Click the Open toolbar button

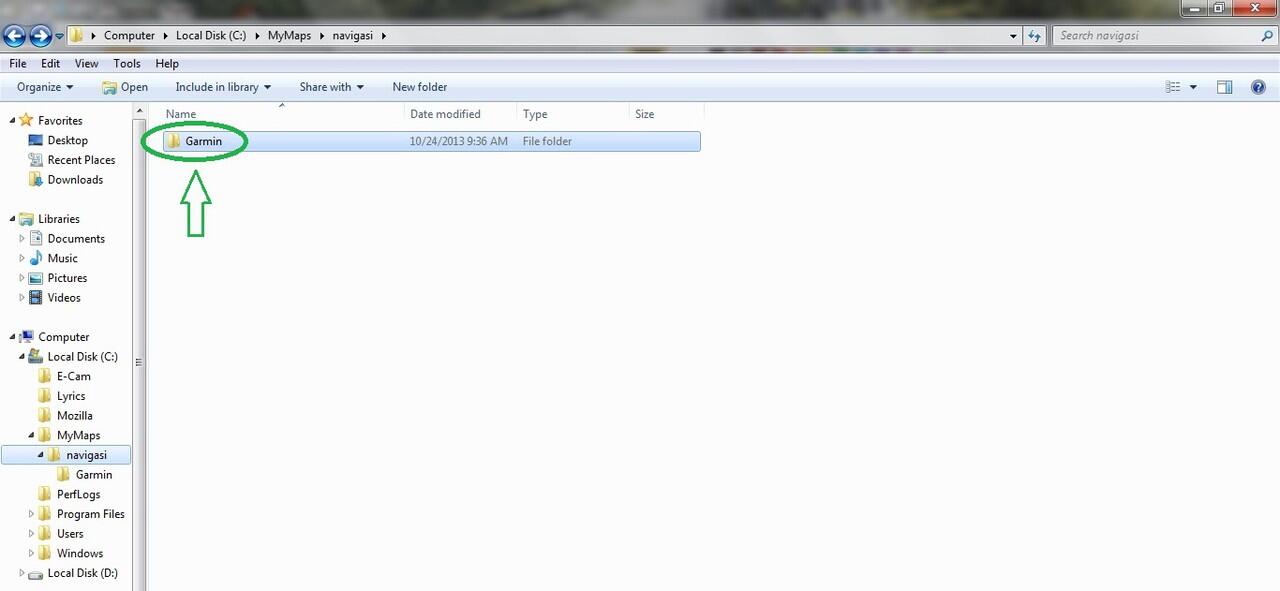125,87
